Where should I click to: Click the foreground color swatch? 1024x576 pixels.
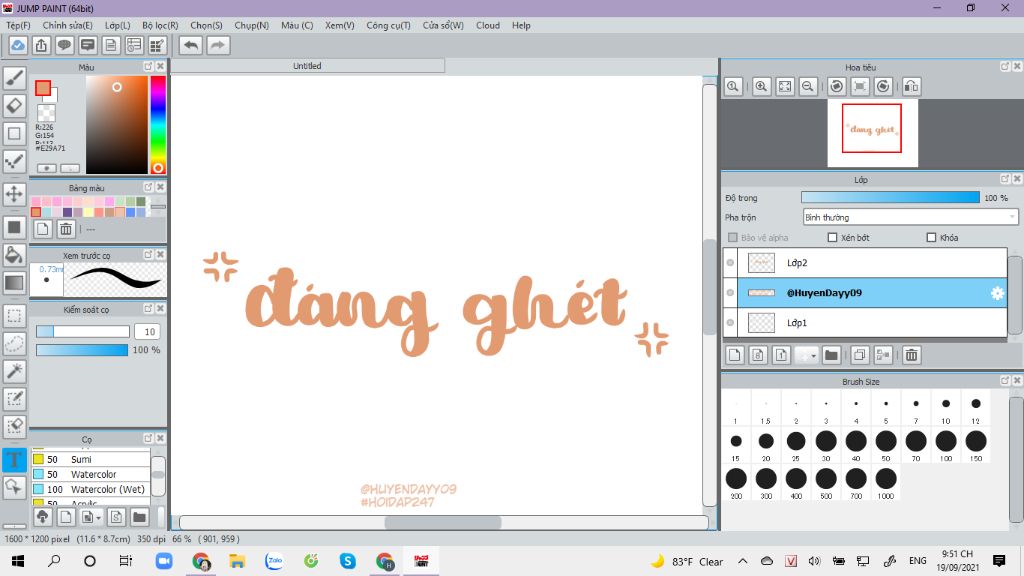(x=43, y=88)
